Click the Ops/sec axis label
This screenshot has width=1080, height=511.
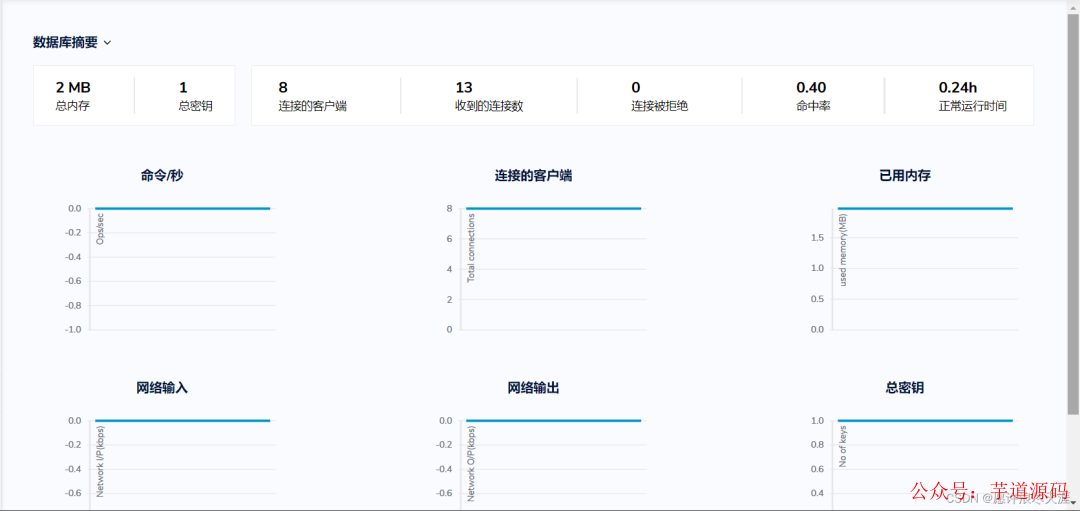(x=100, y=228)
